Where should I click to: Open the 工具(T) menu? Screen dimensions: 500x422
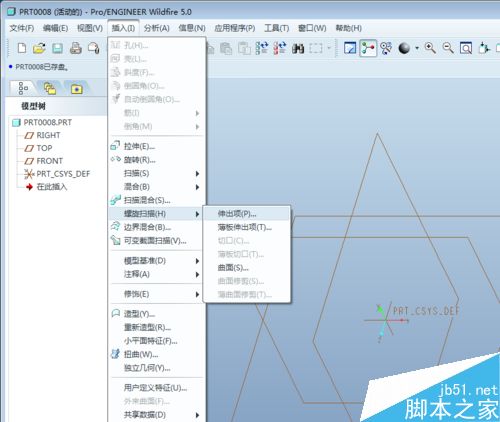tap(276, 28)
